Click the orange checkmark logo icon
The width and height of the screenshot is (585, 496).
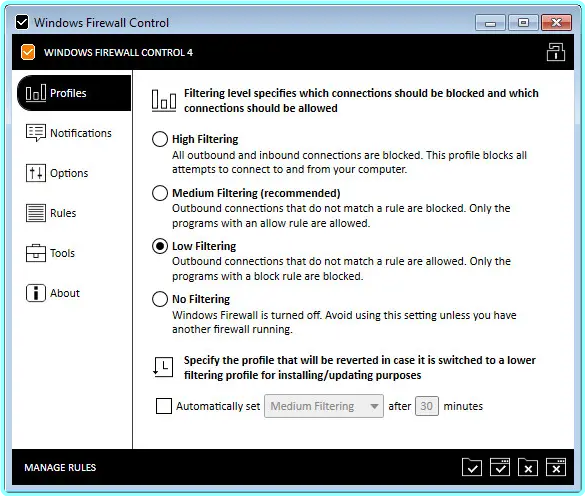pos(28,52)
